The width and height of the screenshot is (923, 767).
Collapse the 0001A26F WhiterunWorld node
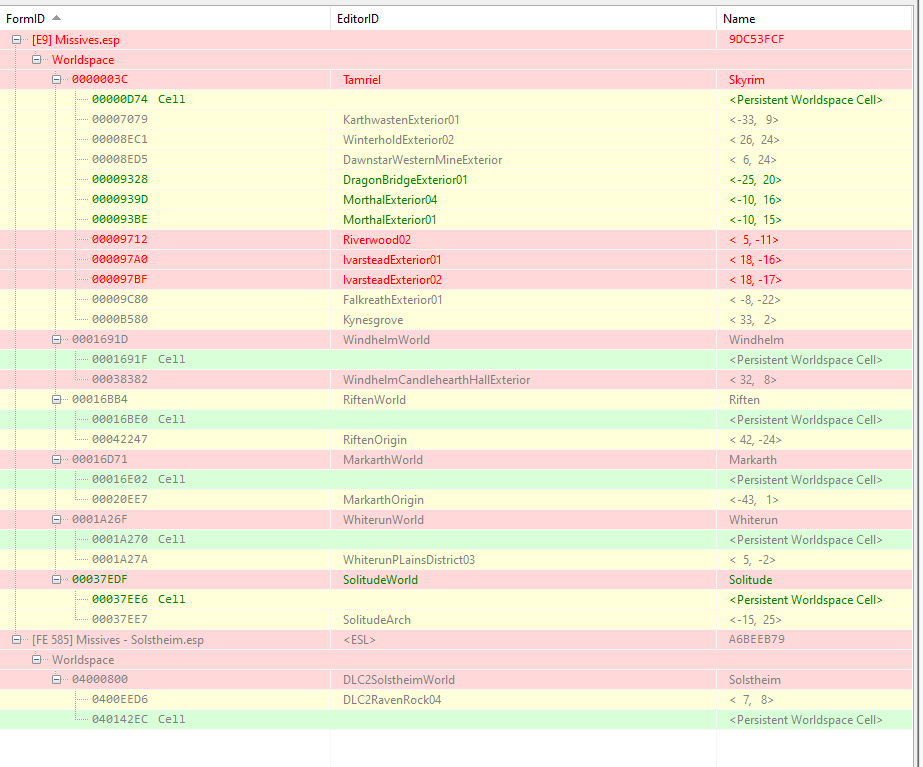[x=57, y=520]
